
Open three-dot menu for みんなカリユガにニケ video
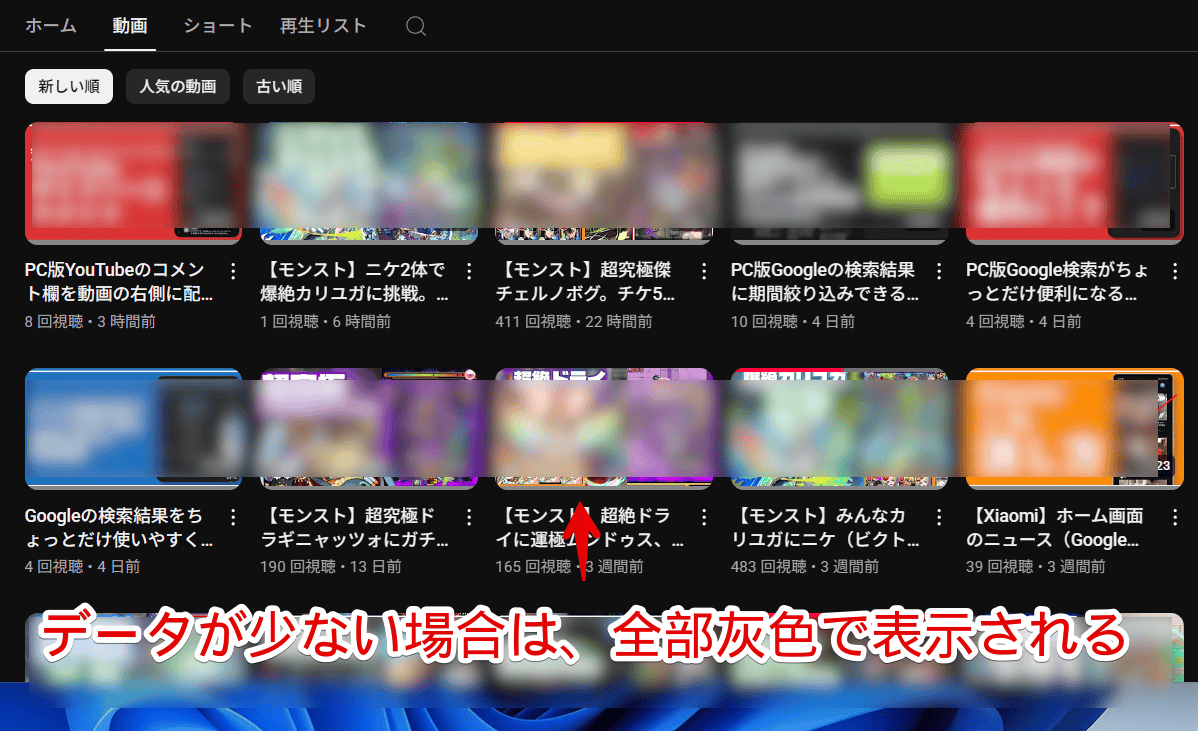[x=939, y=517]
